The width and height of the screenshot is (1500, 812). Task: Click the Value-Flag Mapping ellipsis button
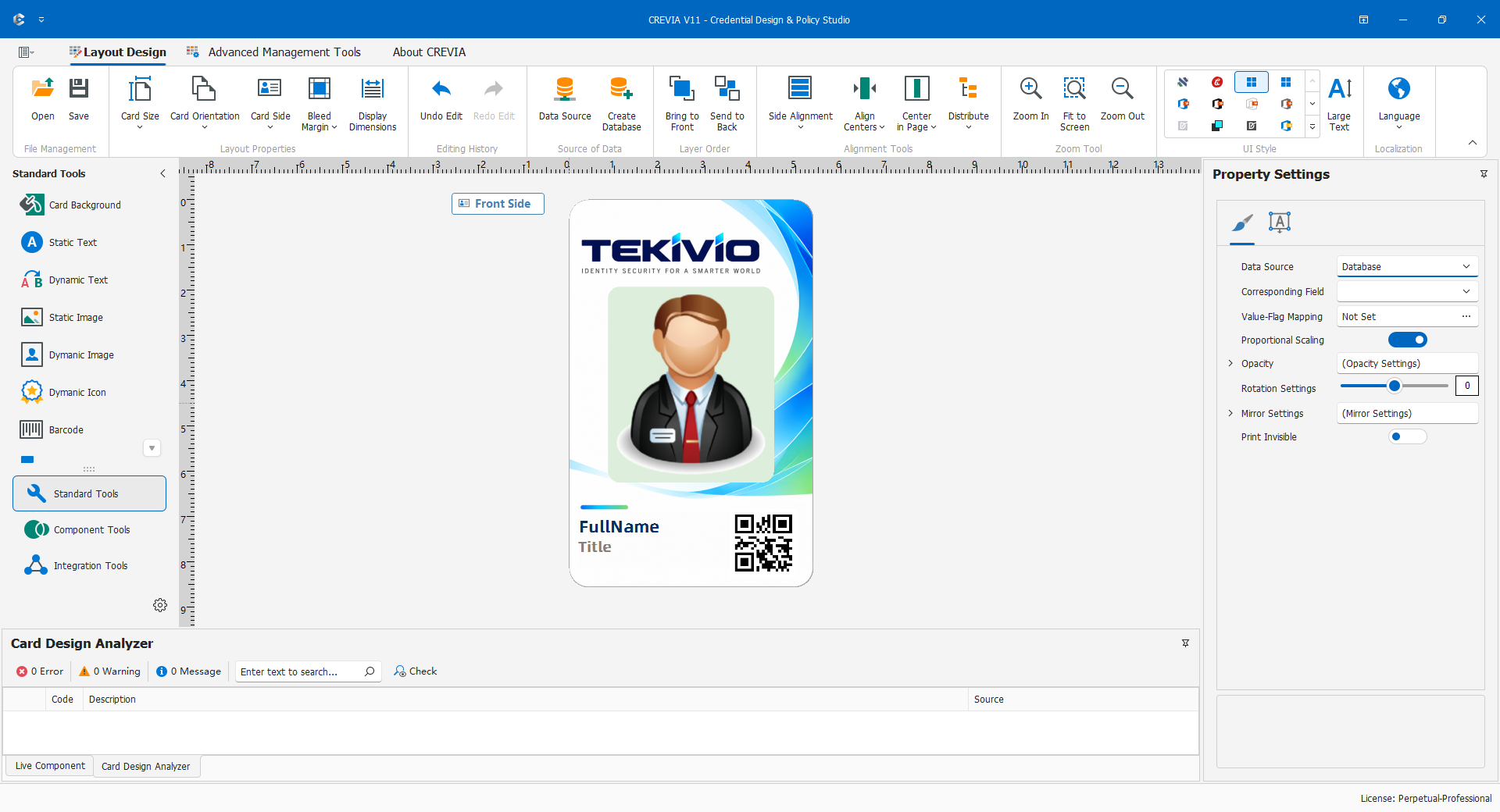[1466, 316]
